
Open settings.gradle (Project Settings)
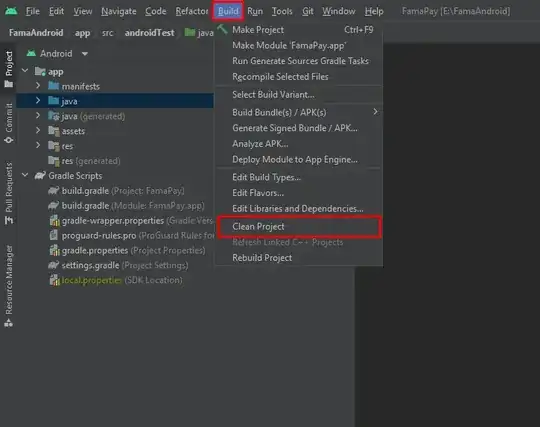(x=118, y=265)
